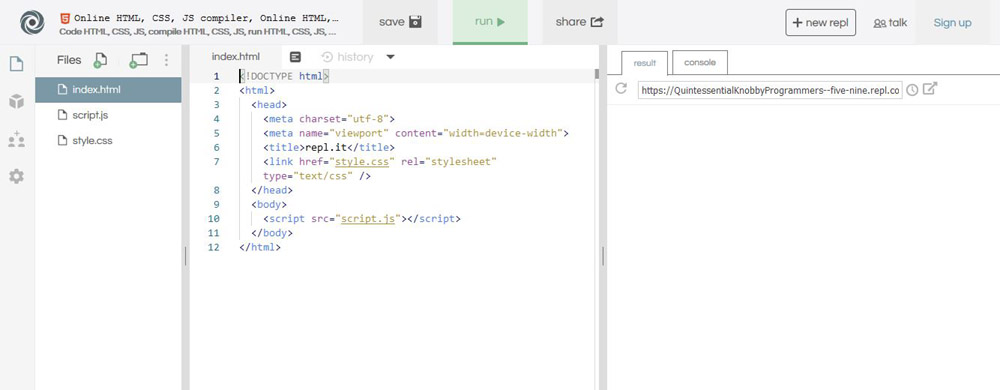The height and width of the screenshot is (390, 1000).
Task: Click the title repl.it line
Action: tap(328, 147)
